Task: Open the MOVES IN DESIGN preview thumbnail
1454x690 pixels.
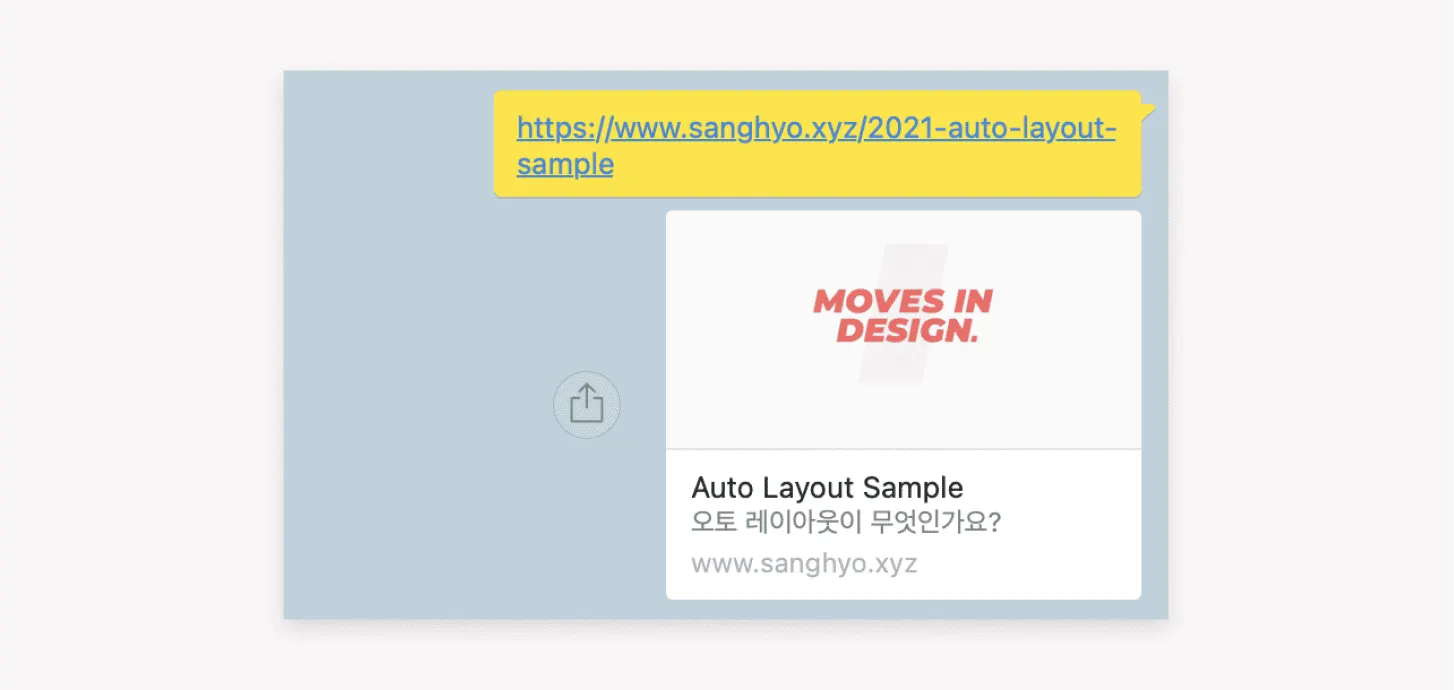Action: [903, 330]
